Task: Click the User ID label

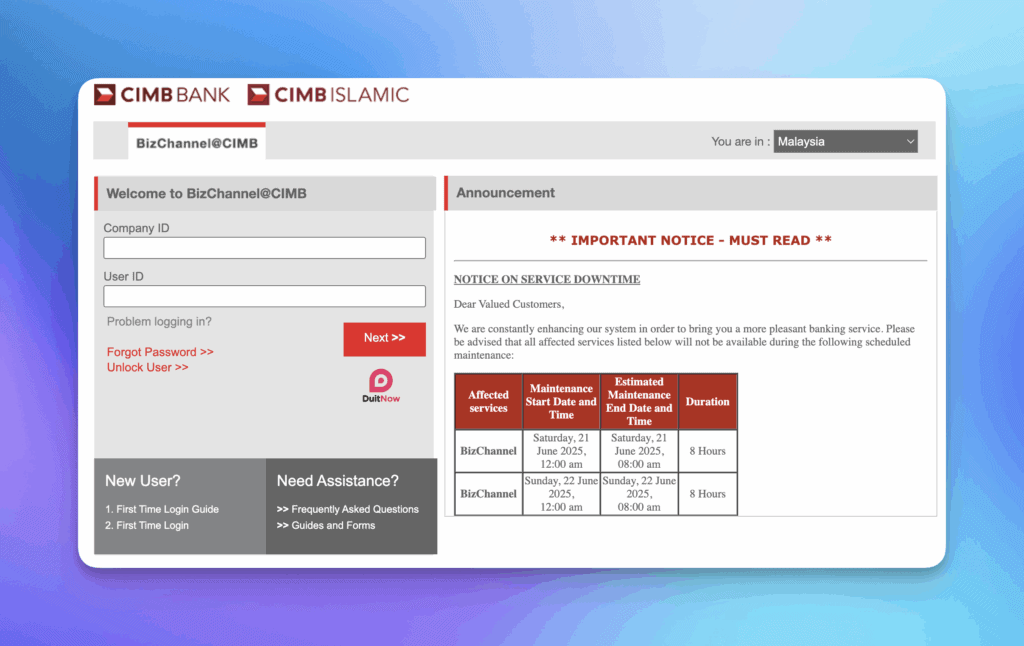Action: [123, 276]
